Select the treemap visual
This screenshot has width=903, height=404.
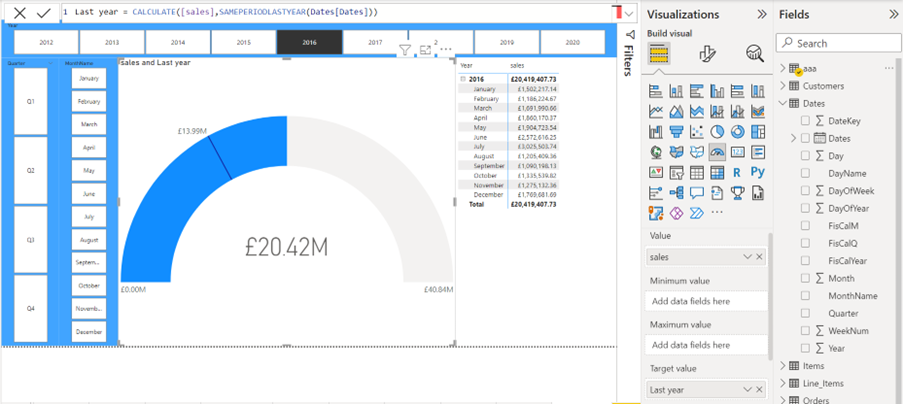(x=758, y=132)
